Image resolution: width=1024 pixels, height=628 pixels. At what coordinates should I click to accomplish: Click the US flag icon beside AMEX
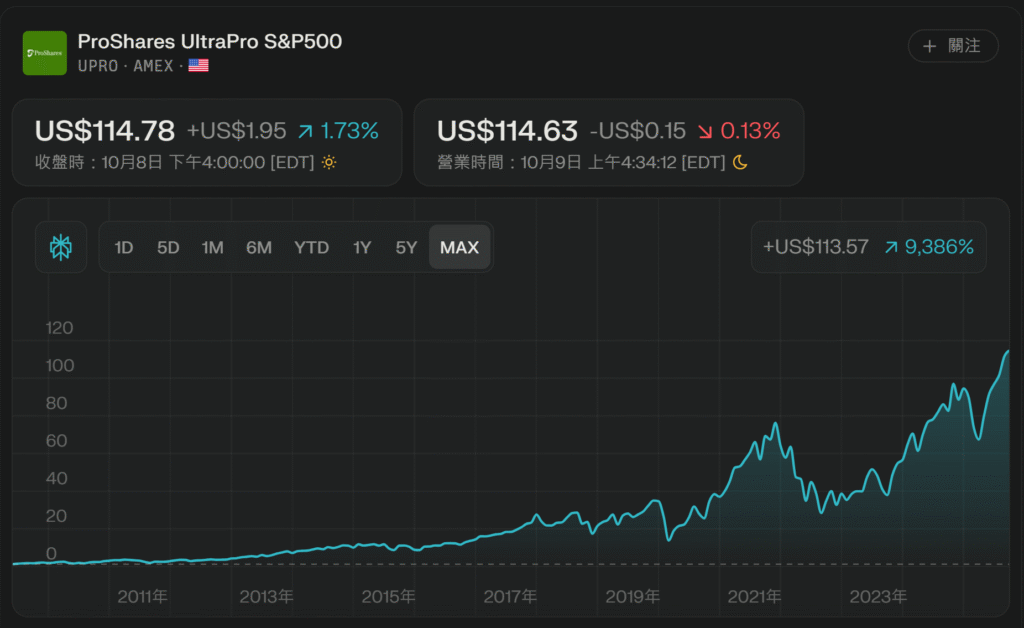198,65
